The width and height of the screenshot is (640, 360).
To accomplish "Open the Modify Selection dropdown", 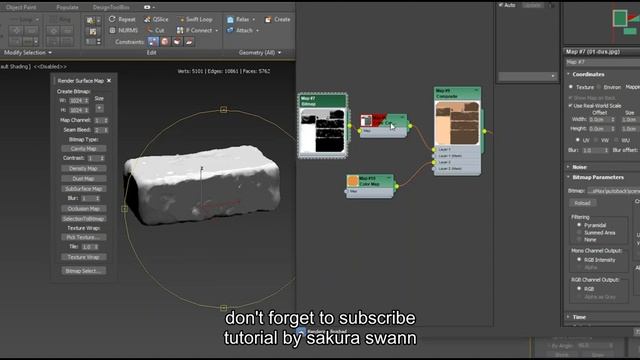I will point(28,53).
